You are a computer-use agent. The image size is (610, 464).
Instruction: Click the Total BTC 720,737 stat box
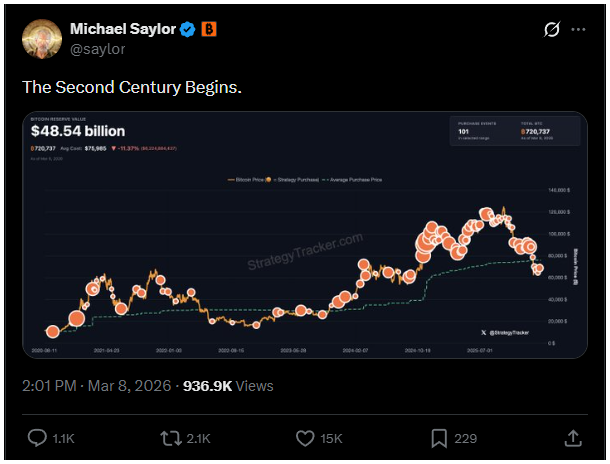click(x=545, y=131)
